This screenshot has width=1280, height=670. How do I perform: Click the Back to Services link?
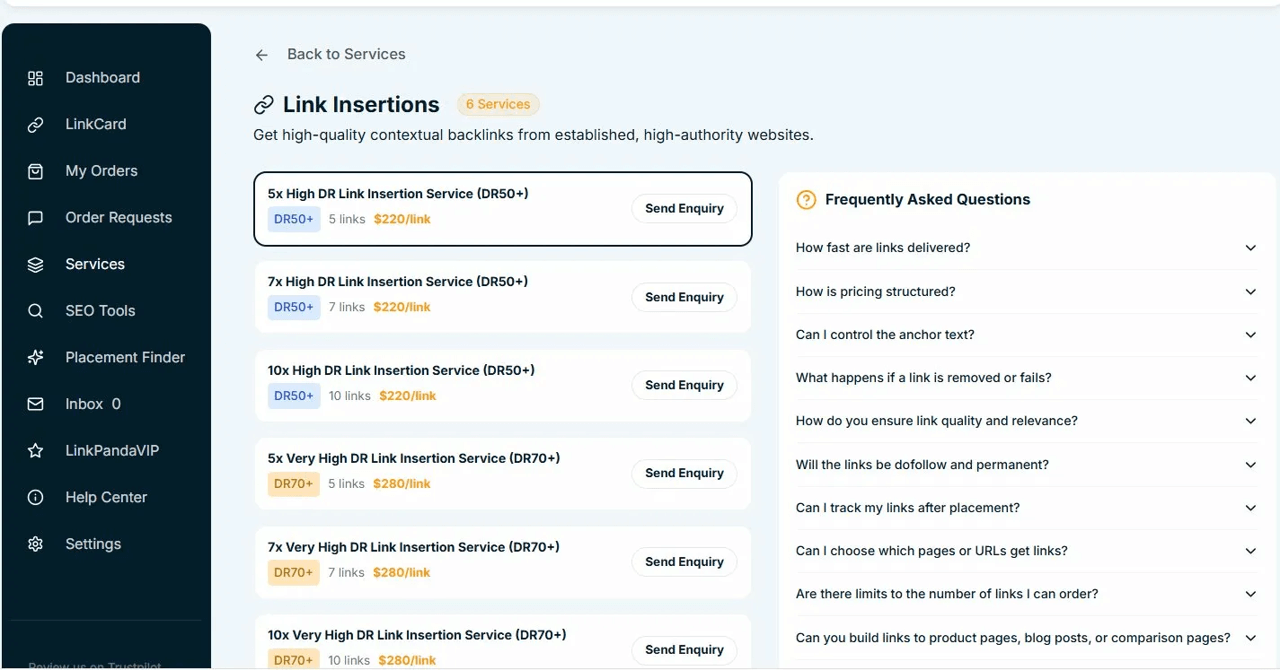tap(346, 54)
